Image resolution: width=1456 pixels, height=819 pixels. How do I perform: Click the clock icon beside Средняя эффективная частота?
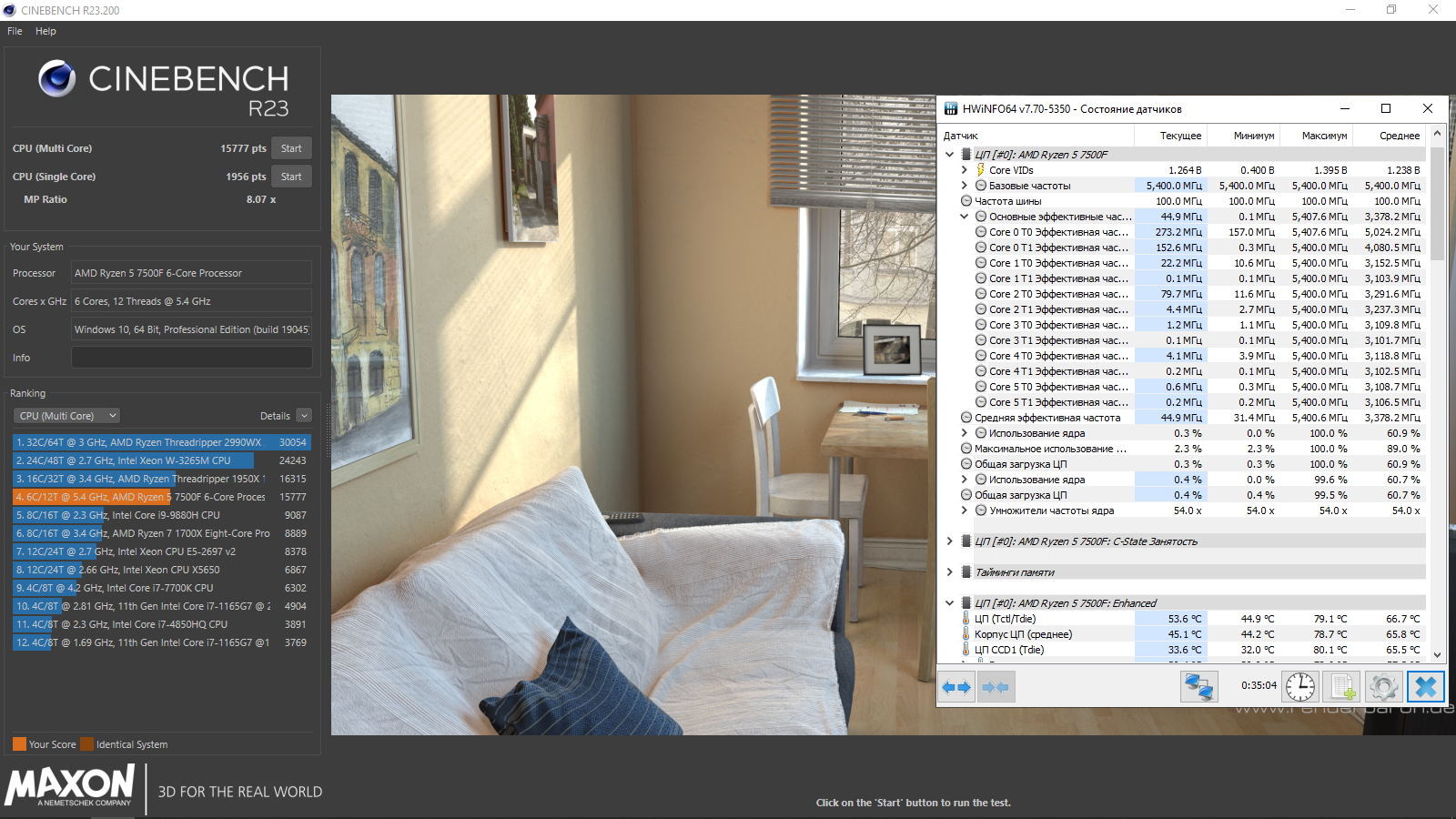click(966, 418)
